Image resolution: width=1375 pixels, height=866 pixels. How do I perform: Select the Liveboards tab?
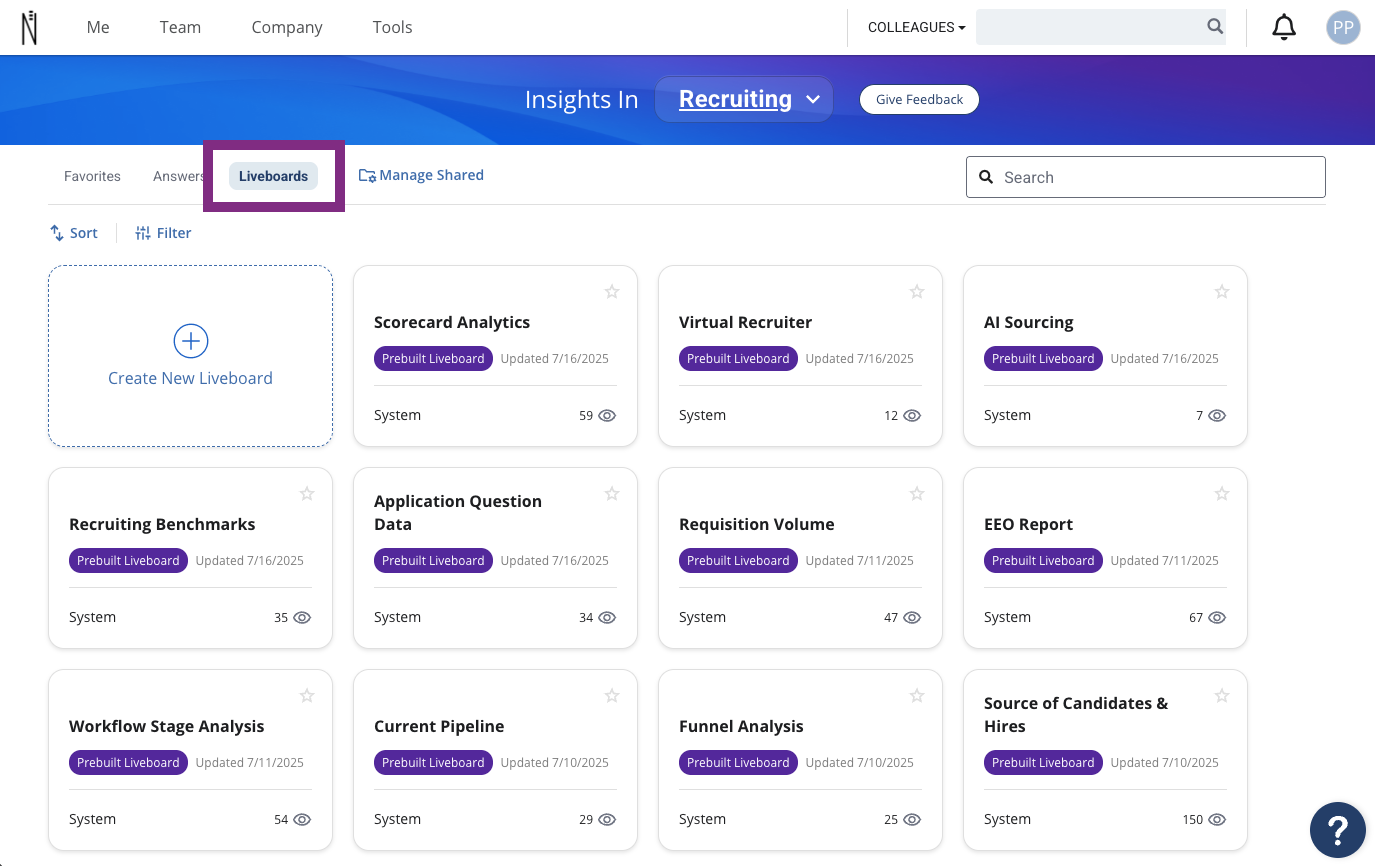(273, 176)
